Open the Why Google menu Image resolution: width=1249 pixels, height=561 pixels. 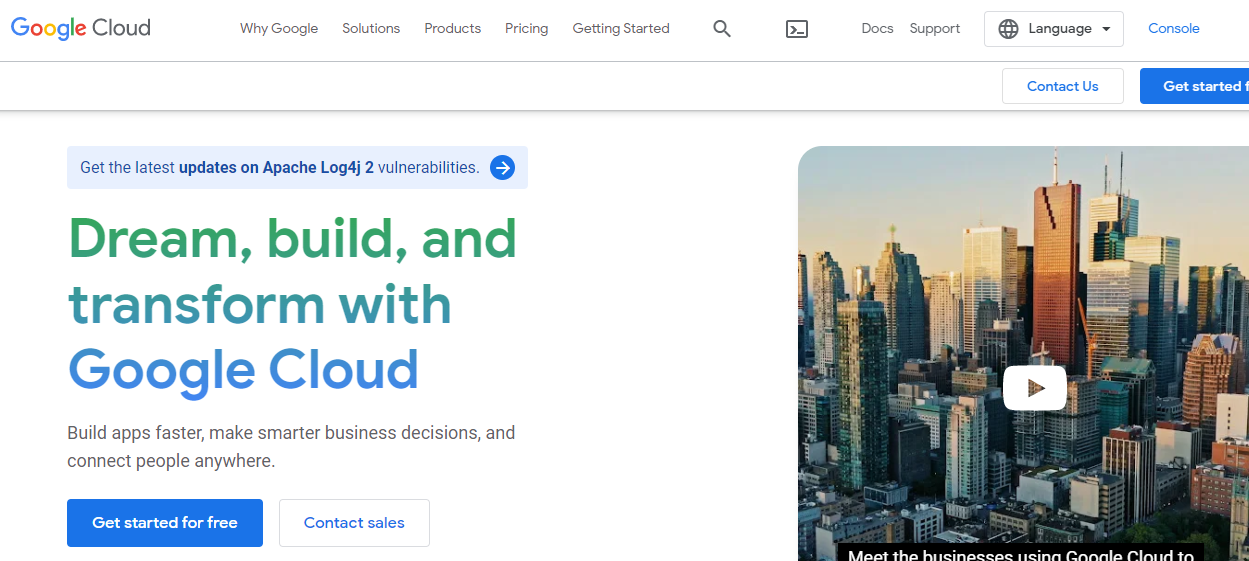[x=279, y=29]
